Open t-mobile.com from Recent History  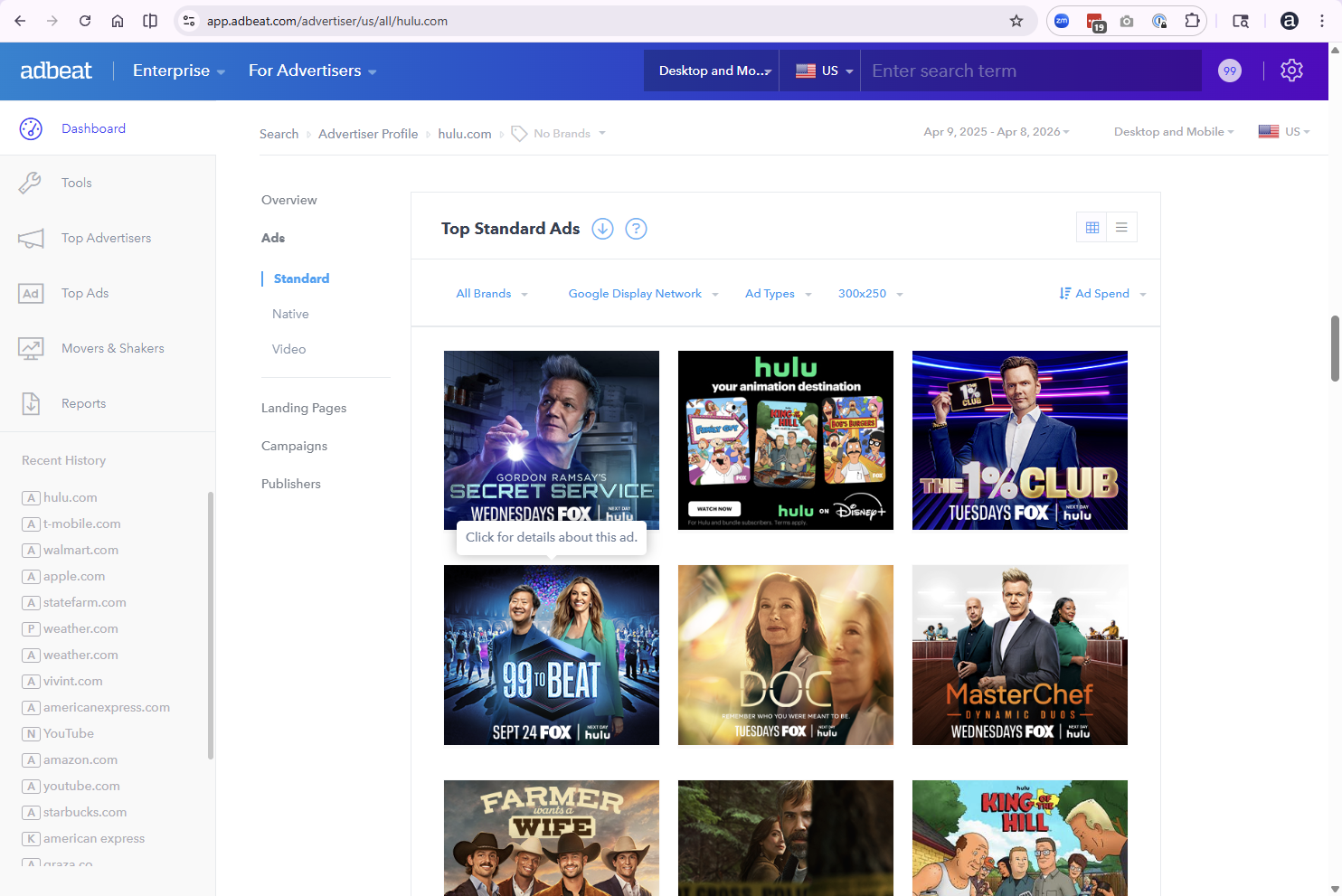tap(81, 523)
